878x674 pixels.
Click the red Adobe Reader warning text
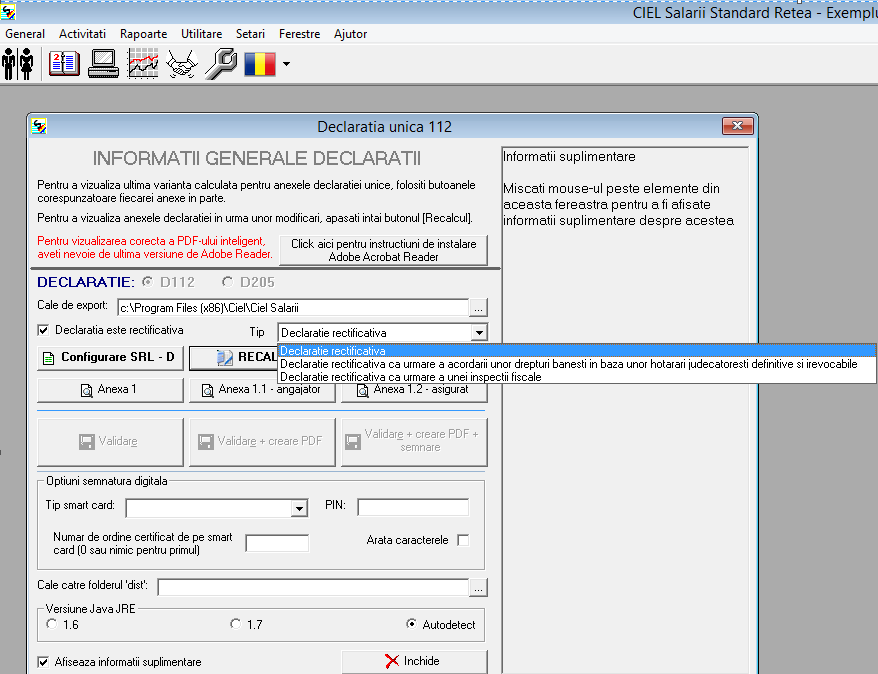click(155, 247)
